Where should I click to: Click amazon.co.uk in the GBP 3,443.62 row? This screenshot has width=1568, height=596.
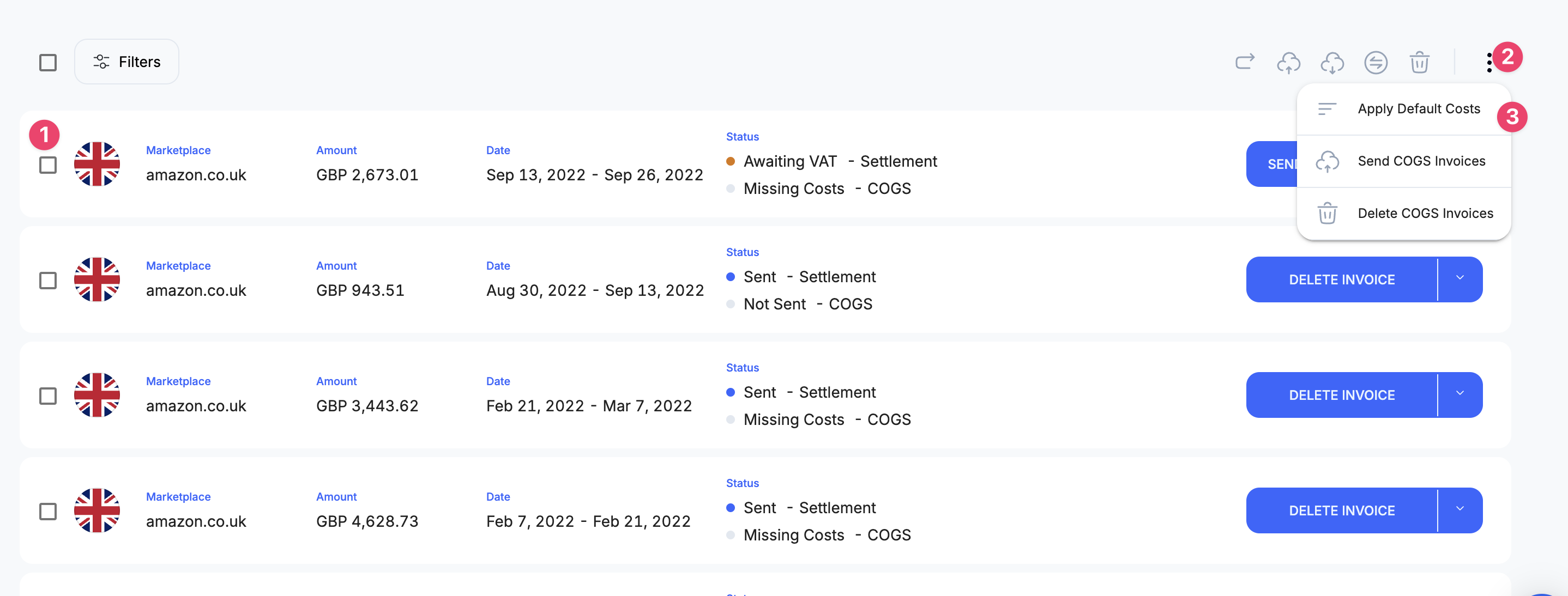(x=196, y=406)
